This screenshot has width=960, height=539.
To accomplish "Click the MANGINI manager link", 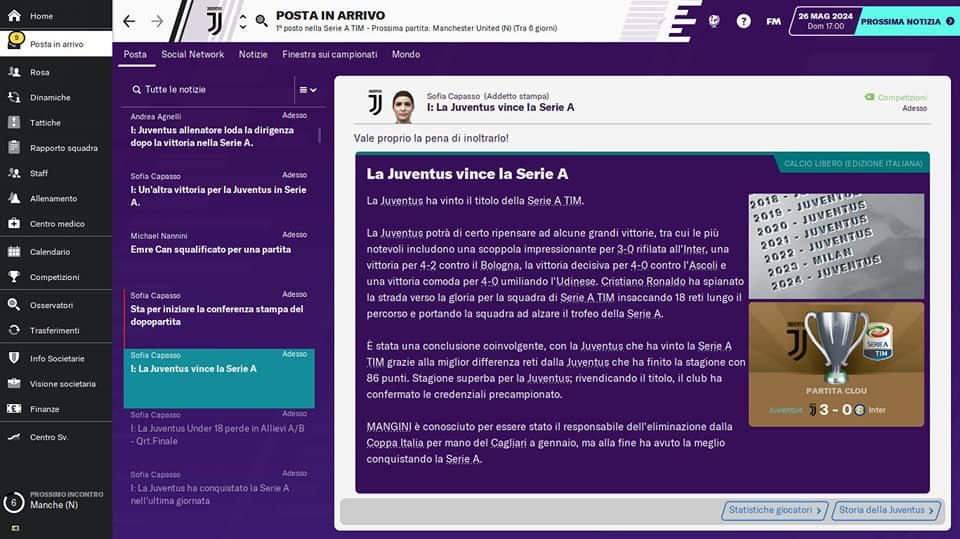I will coord(389,427).
